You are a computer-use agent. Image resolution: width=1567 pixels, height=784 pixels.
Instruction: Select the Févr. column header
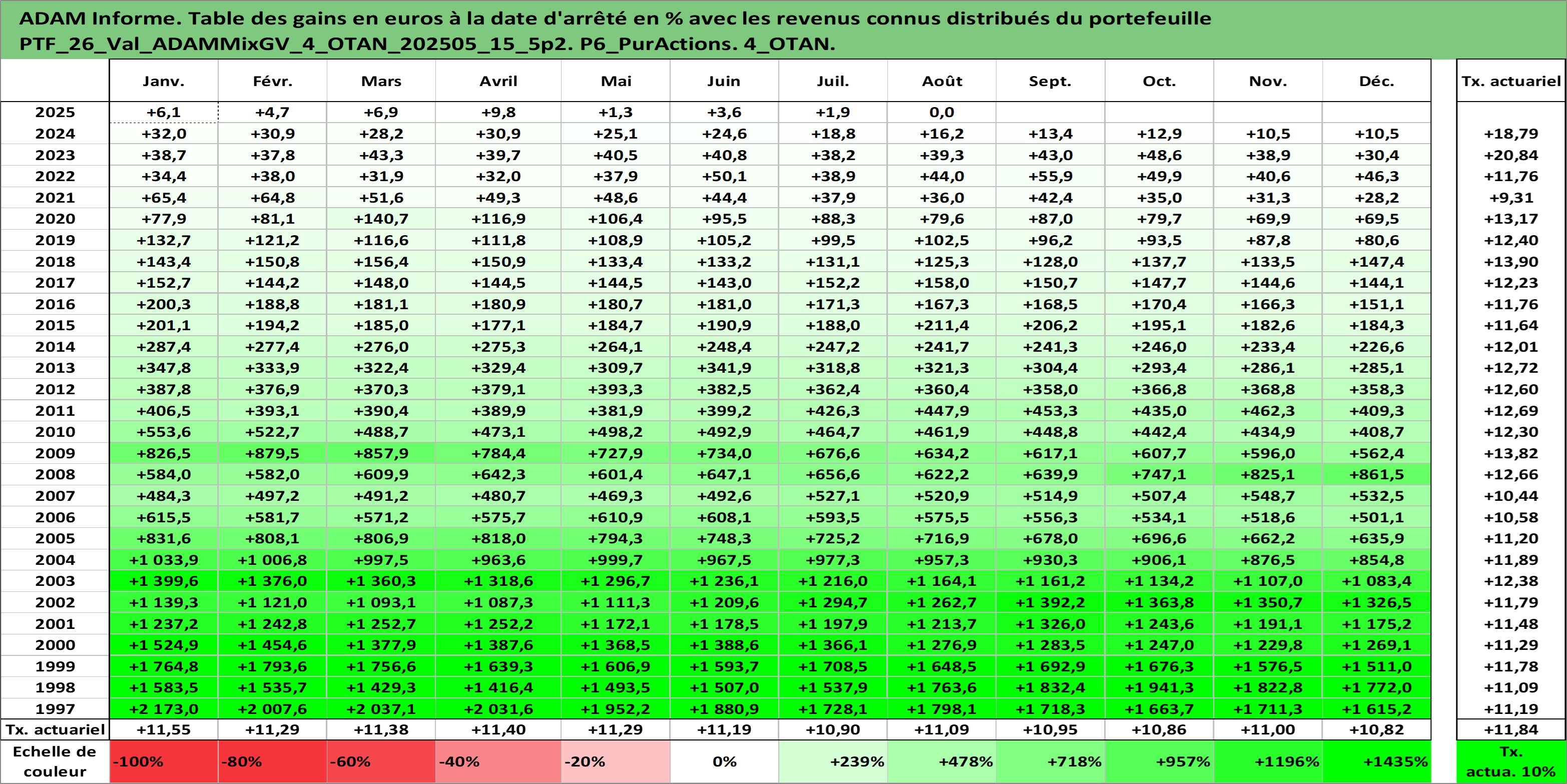273,81
